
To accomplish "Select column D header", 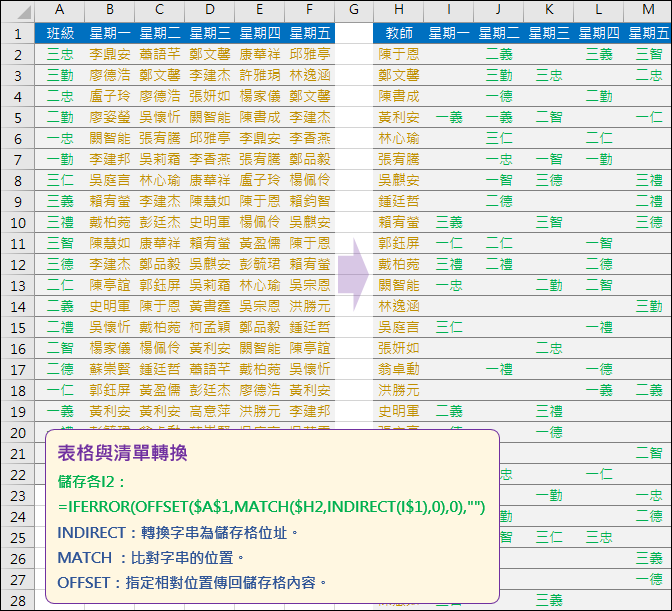I will coord(210,10).
